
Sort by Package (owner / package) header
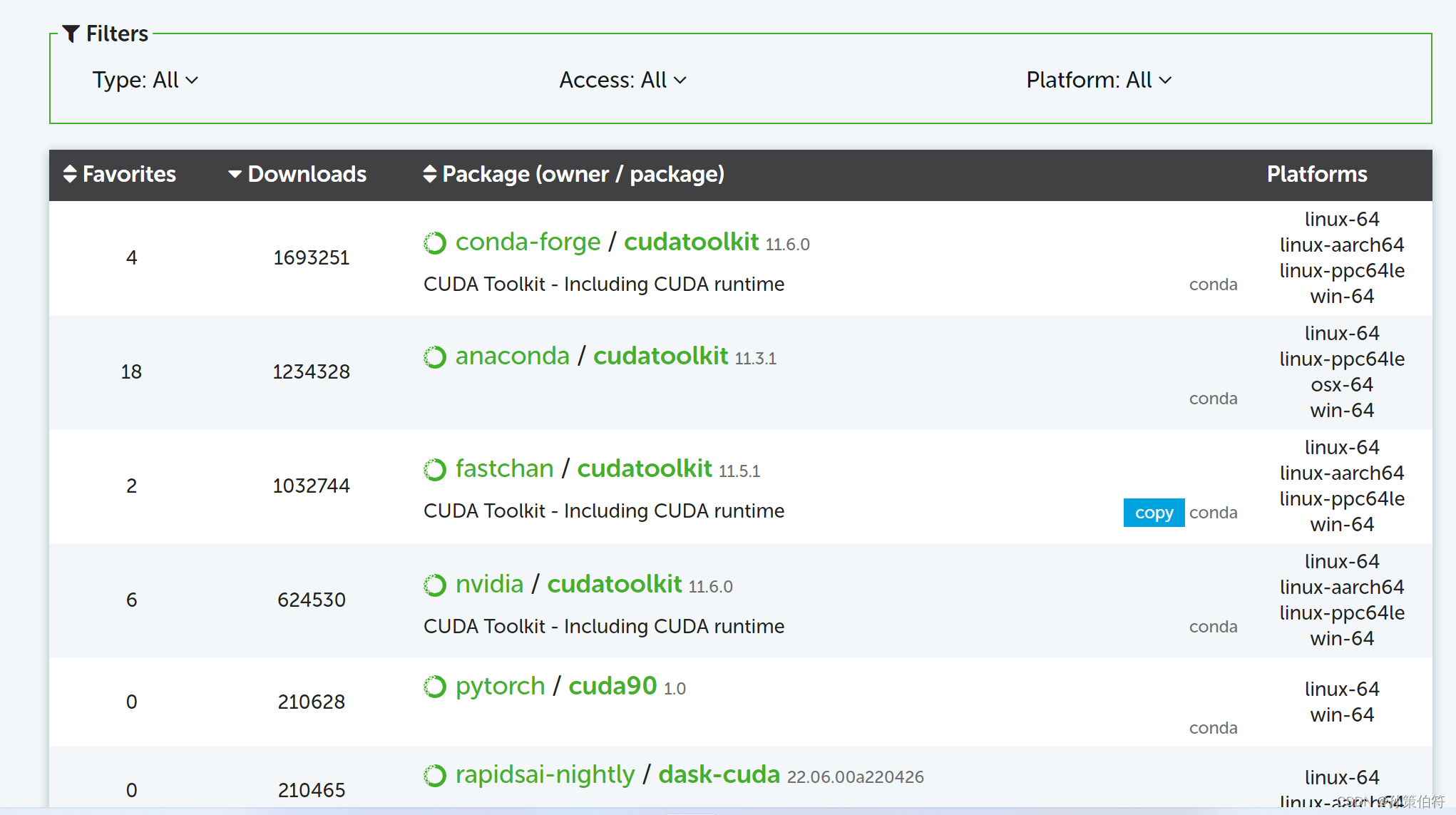click(x=574, y=174)
